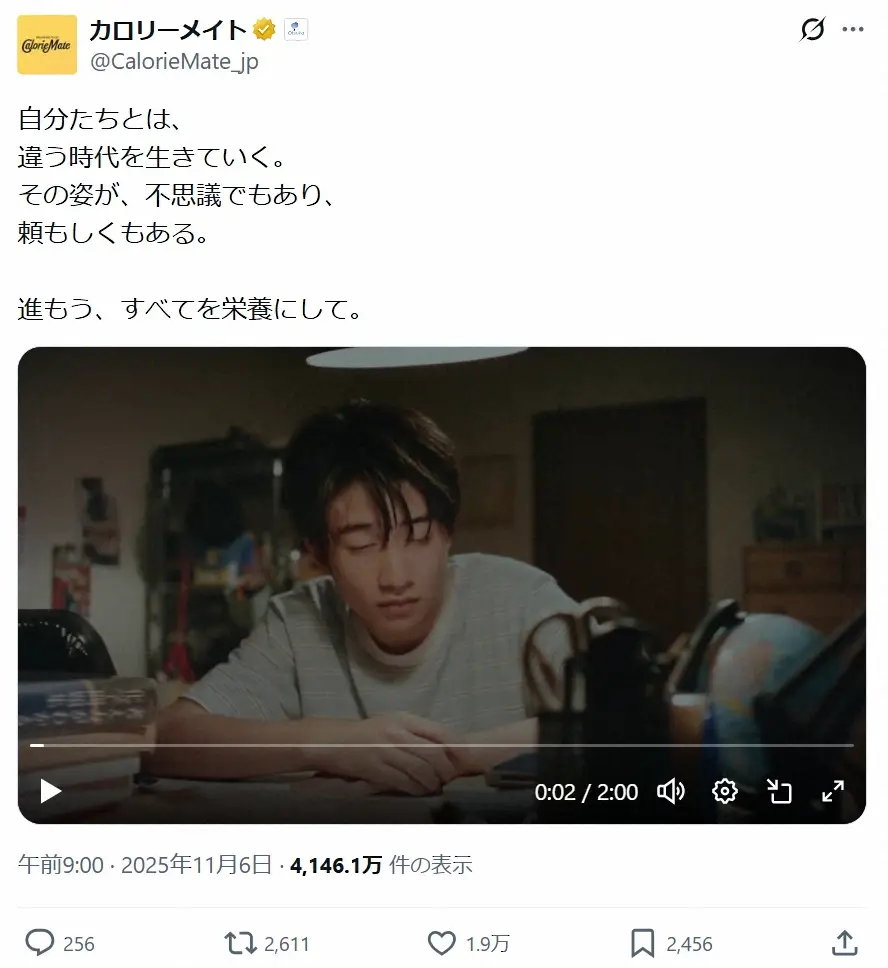Bookmark this post
The height and width of the screenshot is (968, 888).
[x=642, y=943]
